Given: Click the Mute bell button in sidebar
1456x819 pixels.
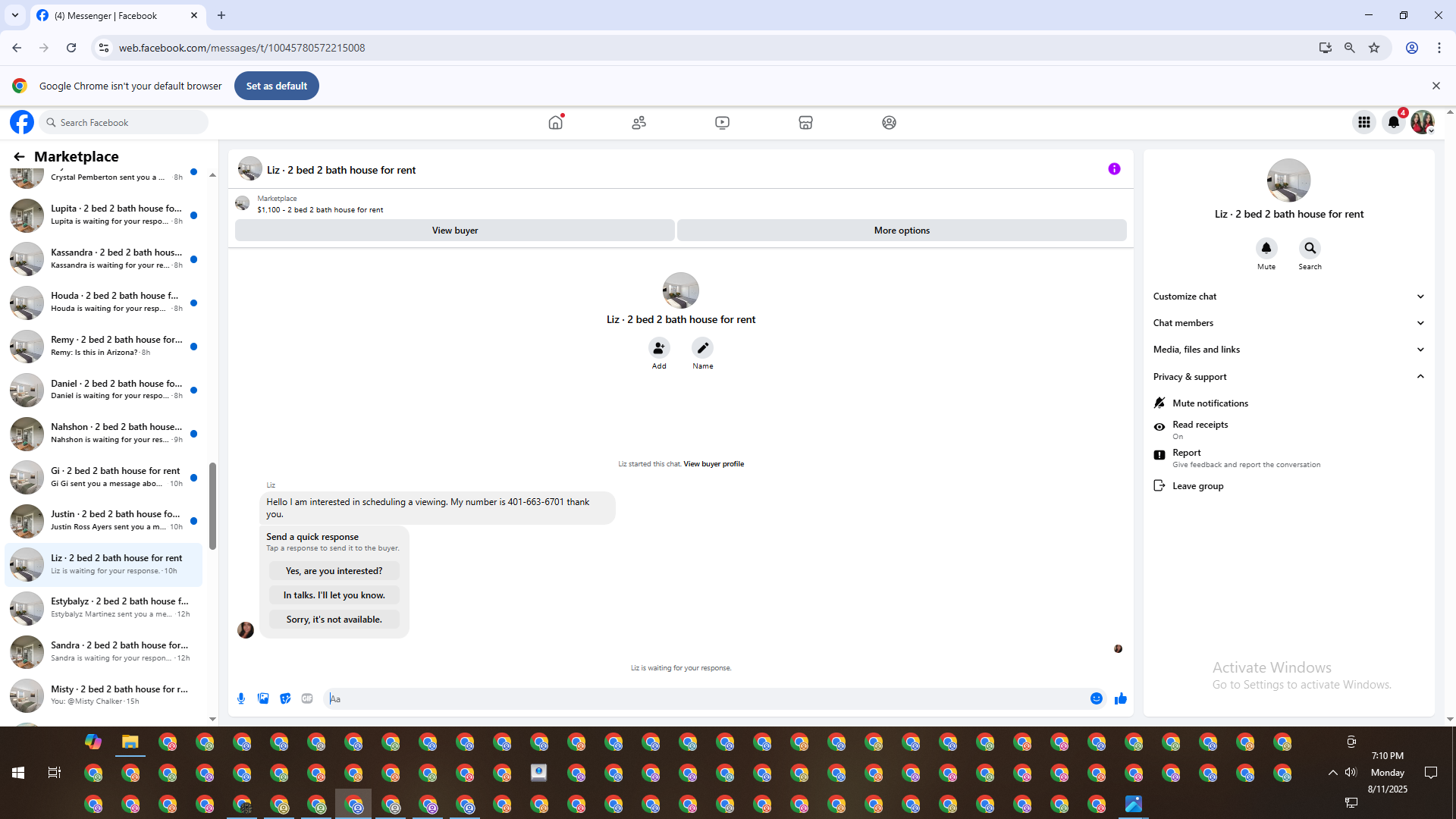Looking at the screenshot, I should tap(1266, 249).
